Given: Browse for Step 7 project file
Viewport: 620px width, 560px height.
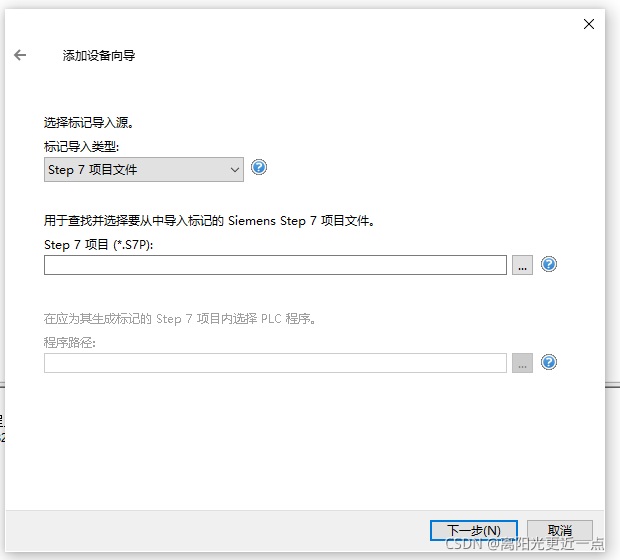Looking at the screenshot, I should (x=522, y=265).
